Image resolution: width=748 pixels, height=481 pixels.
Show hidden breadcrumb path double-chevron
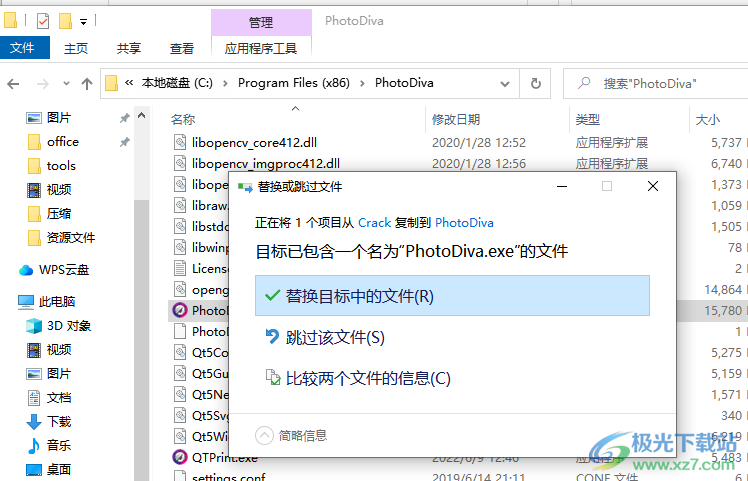pyautogui.click(x=129, y=83)
